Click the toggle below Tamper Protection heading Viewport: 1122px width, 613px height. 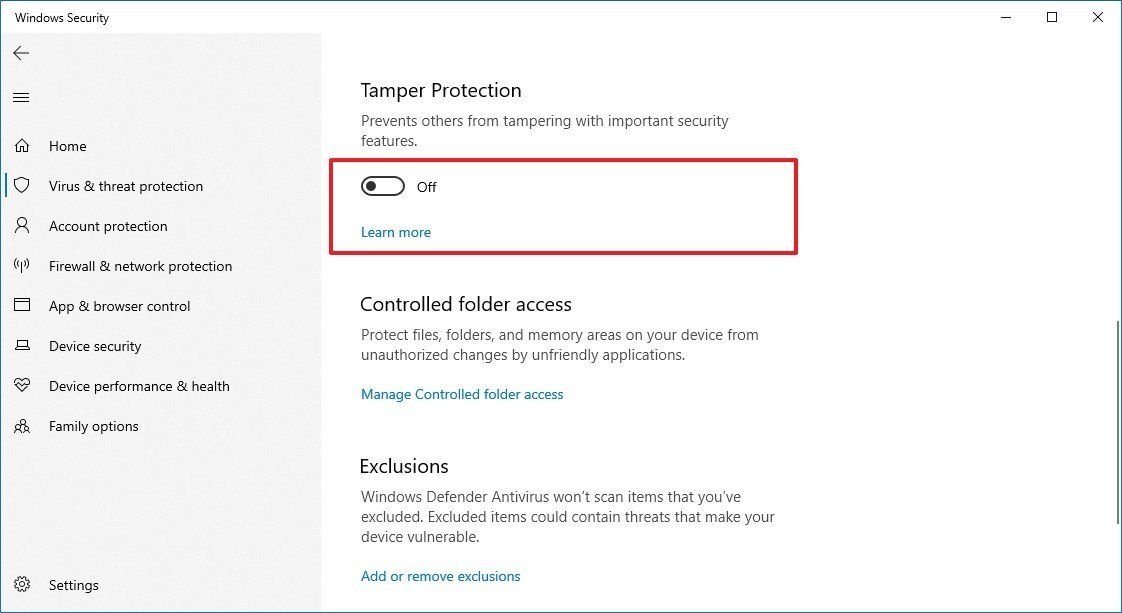tap(382, 186)
